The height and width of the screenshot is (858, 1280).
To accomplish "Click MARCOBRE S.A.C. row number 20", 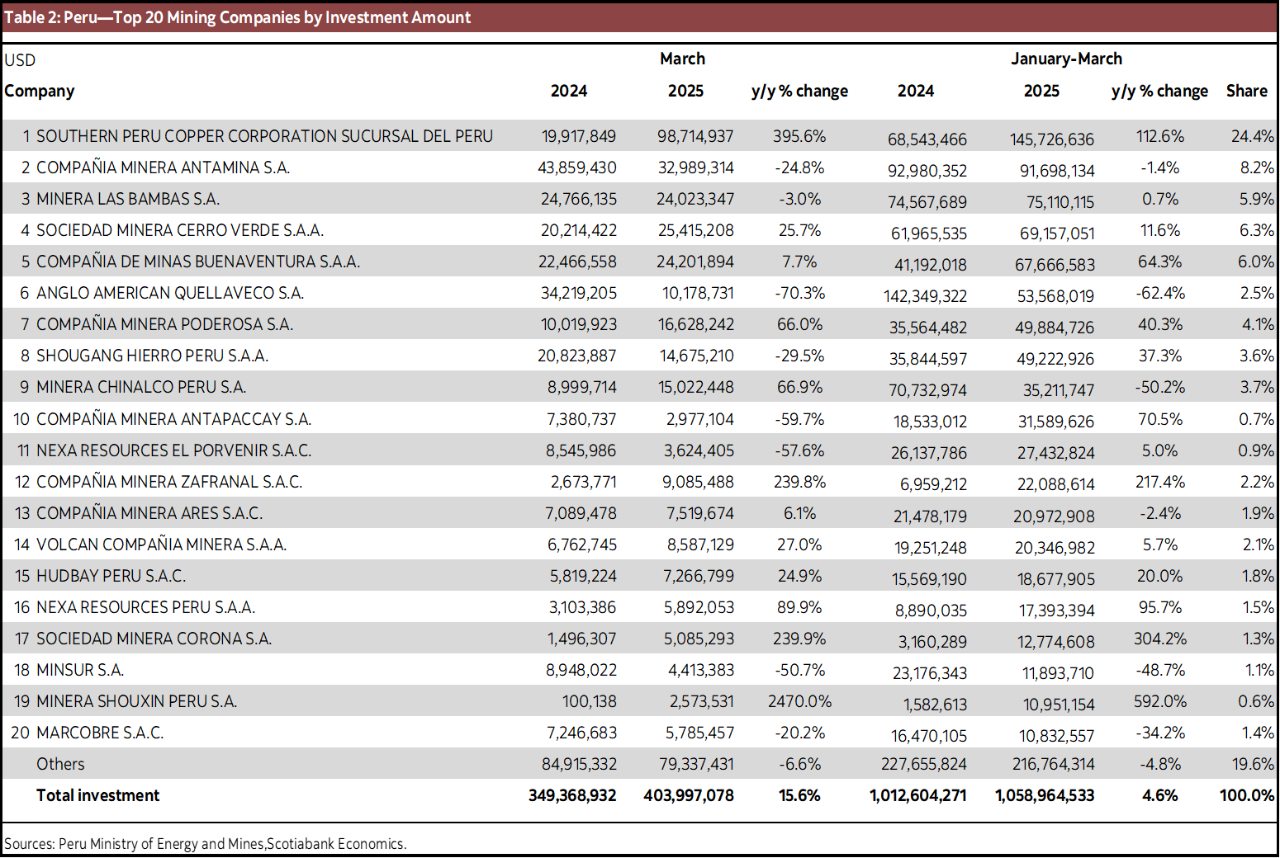I will 20,732.
